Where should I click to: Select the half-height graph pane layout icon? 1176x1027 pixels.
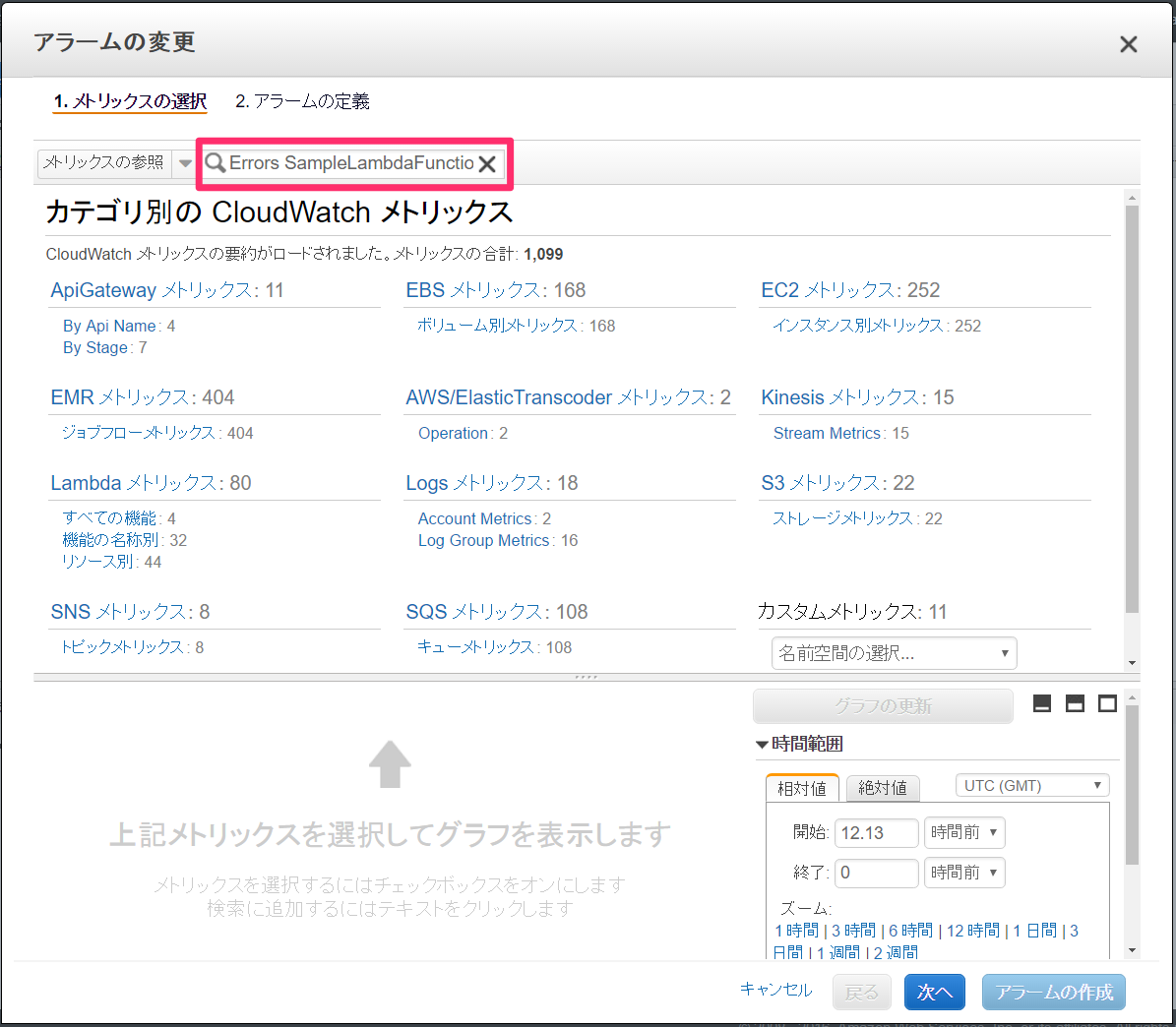click(x=1075, y=703)
